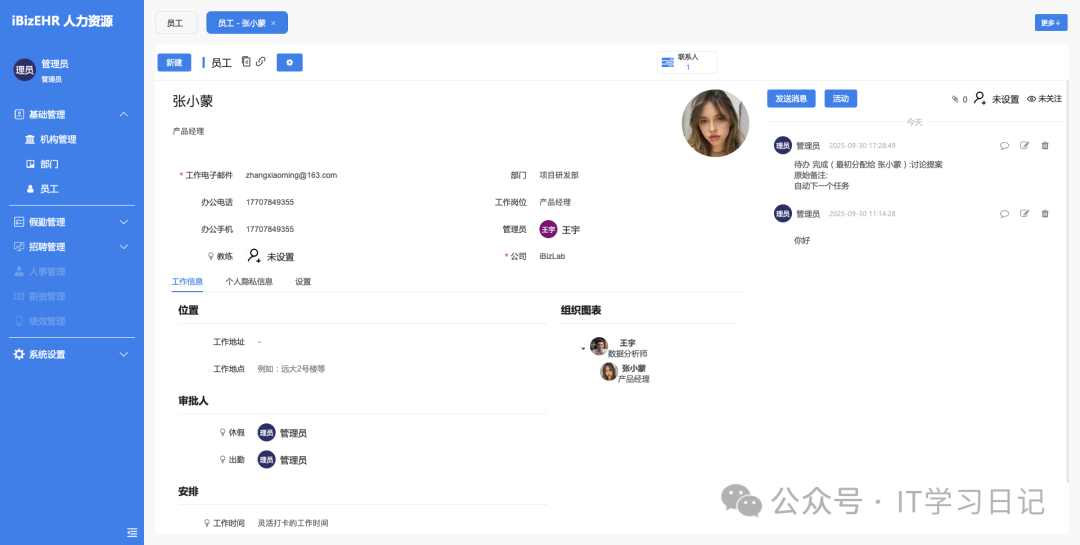Image resolution: width=1080 pixels, height=545 pixels.
Task: Select 部门 in the sidebar menu
Action: (x=49, y=164)
